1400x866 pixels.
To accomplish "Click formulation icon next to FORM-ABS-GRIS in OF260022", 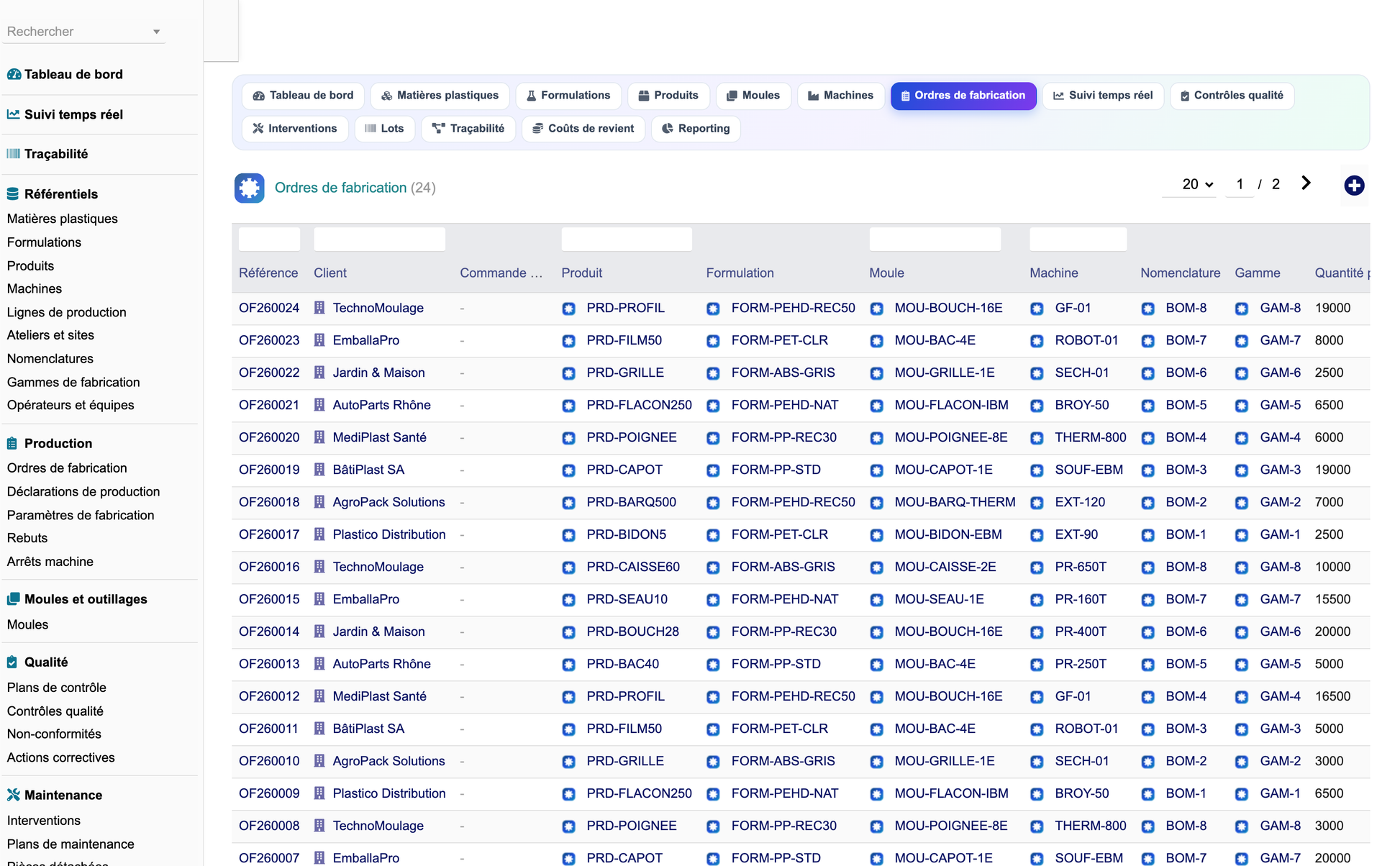I will 713,373.
